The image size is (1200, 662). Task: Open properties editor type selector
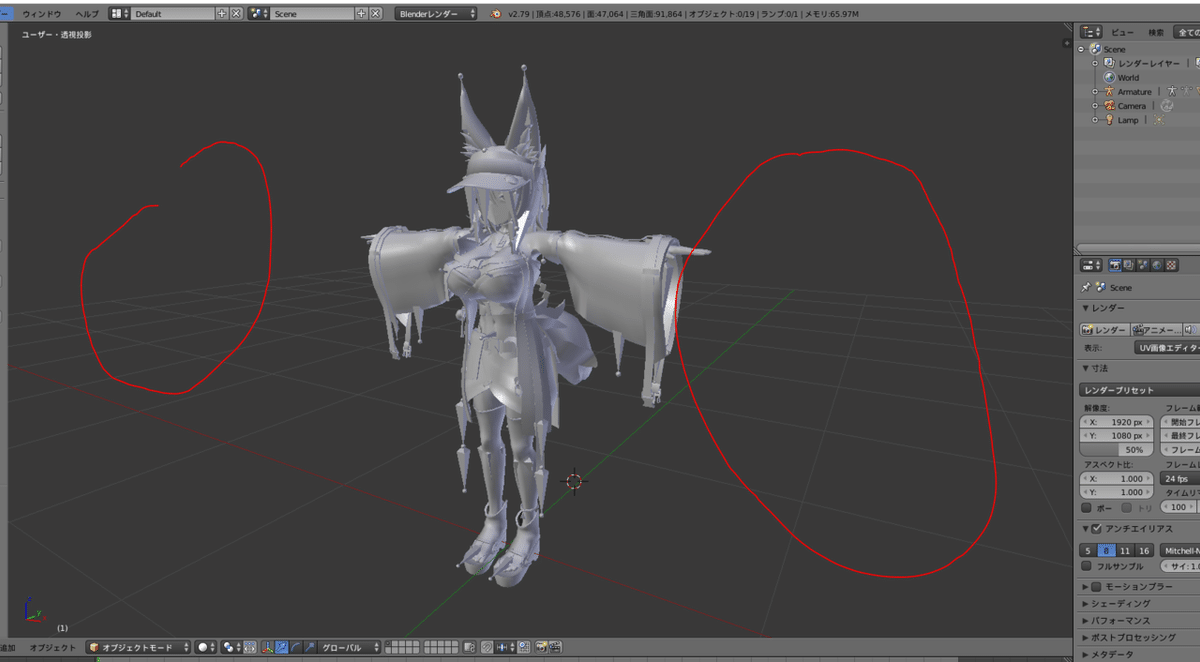tap(1091, 265)
